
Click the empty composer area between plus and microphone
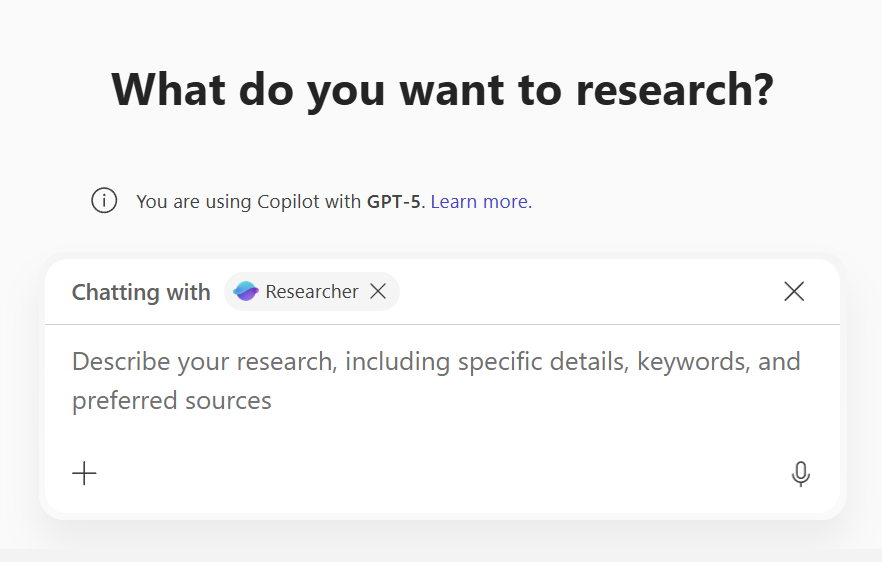pos(443,473)
